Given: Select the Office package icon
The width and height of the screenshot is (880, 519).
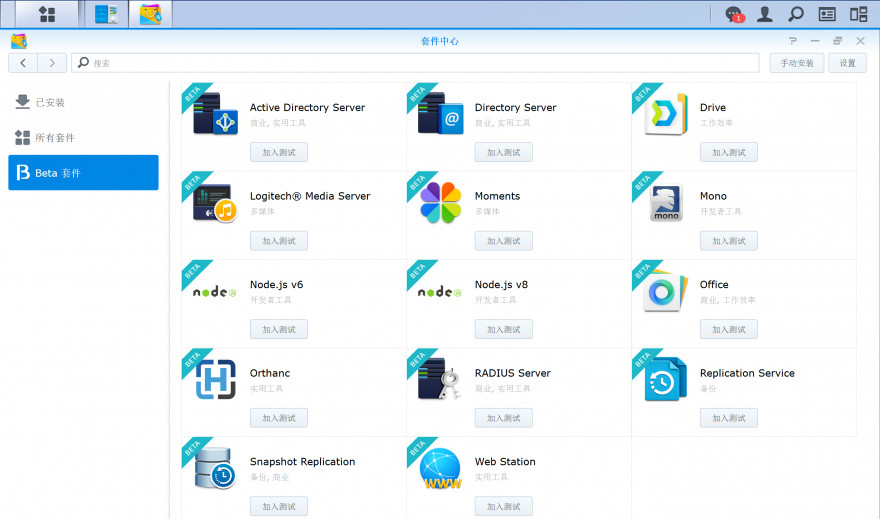Looking at the screenshot, I should point(665,291).
